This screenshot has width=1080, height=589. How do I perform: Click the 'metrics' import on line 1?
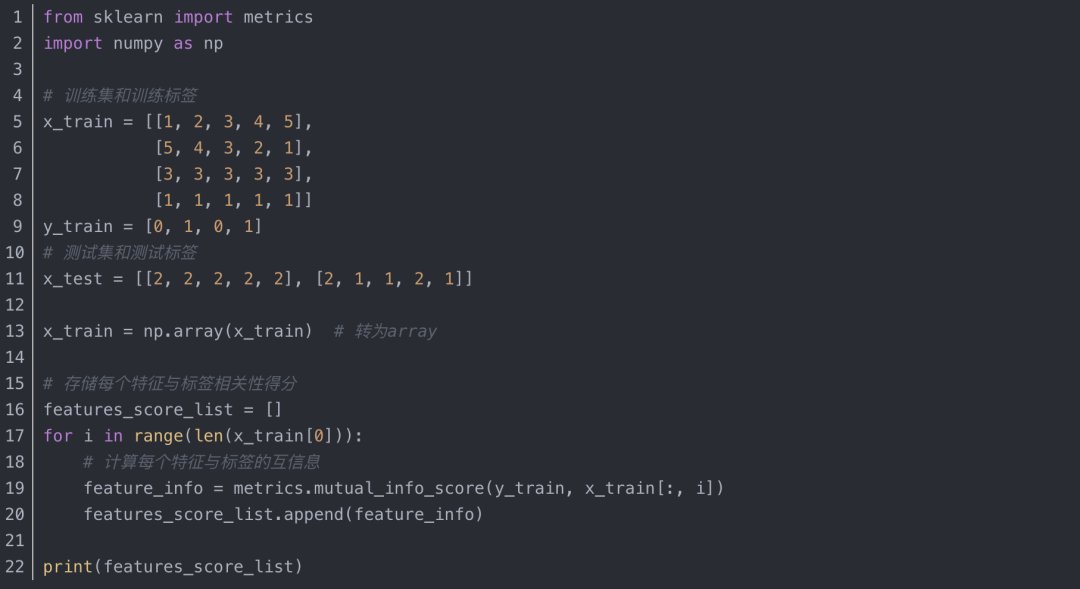point(278,17)
